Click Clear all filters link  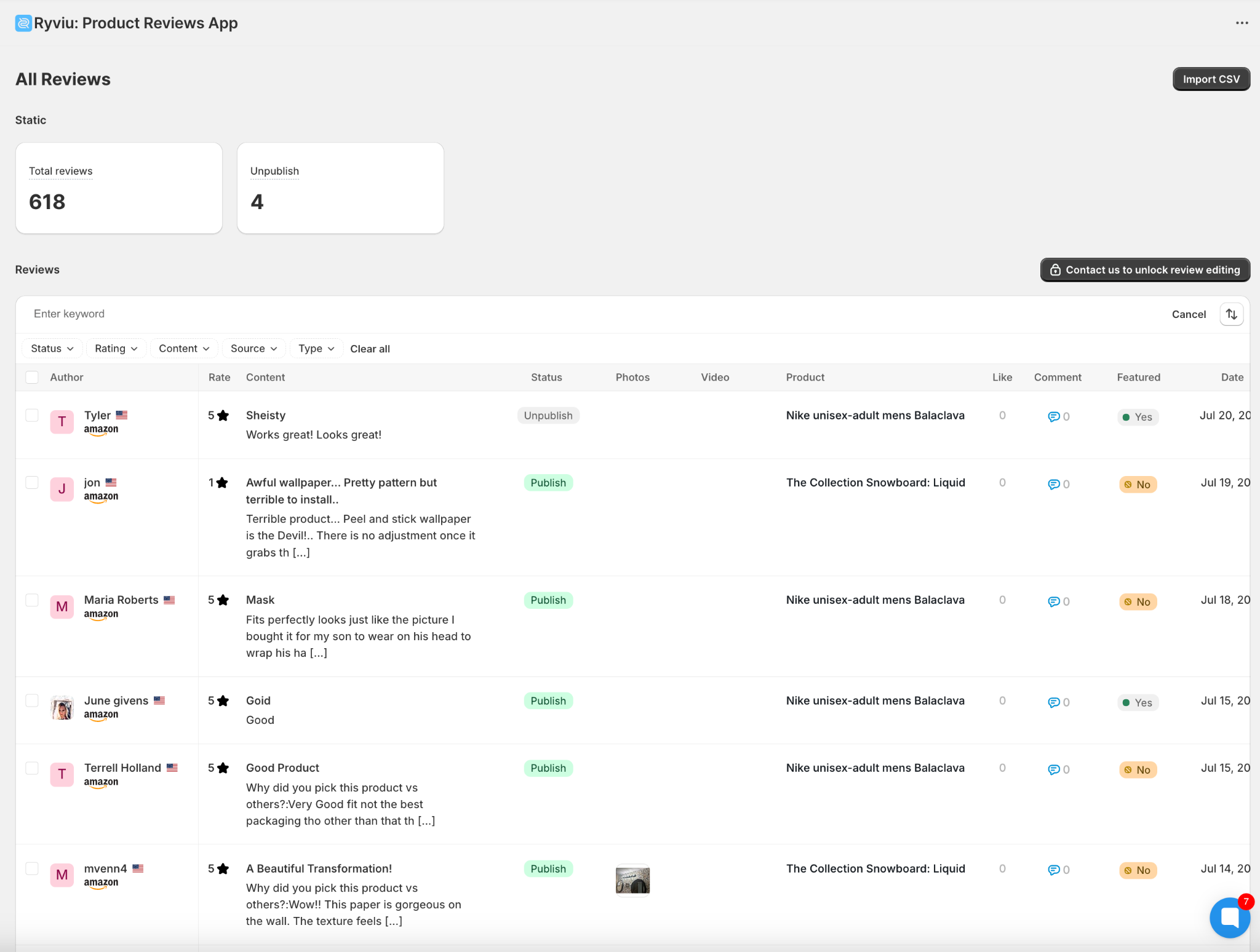(x=370, y=349)
